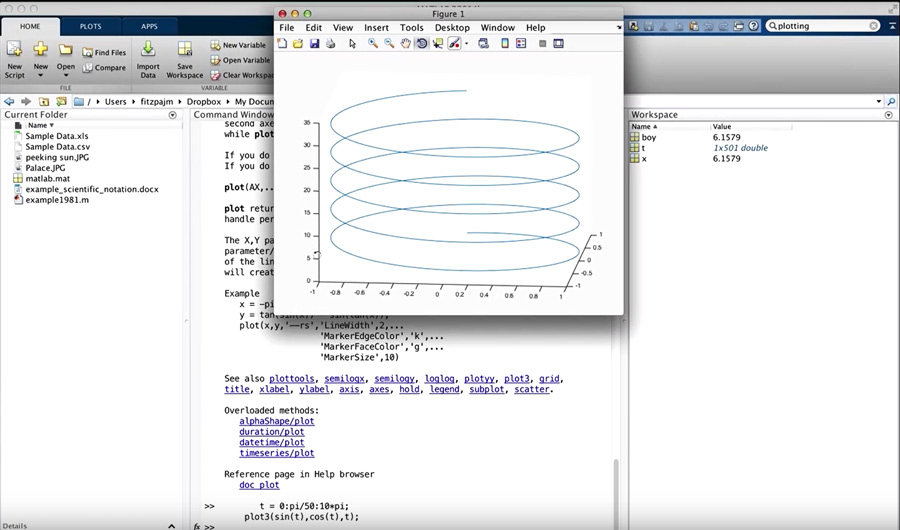The width and height of the screenshot is (900, 530).
Task: Open the plot3 help link
Action: tap(516, 379)
